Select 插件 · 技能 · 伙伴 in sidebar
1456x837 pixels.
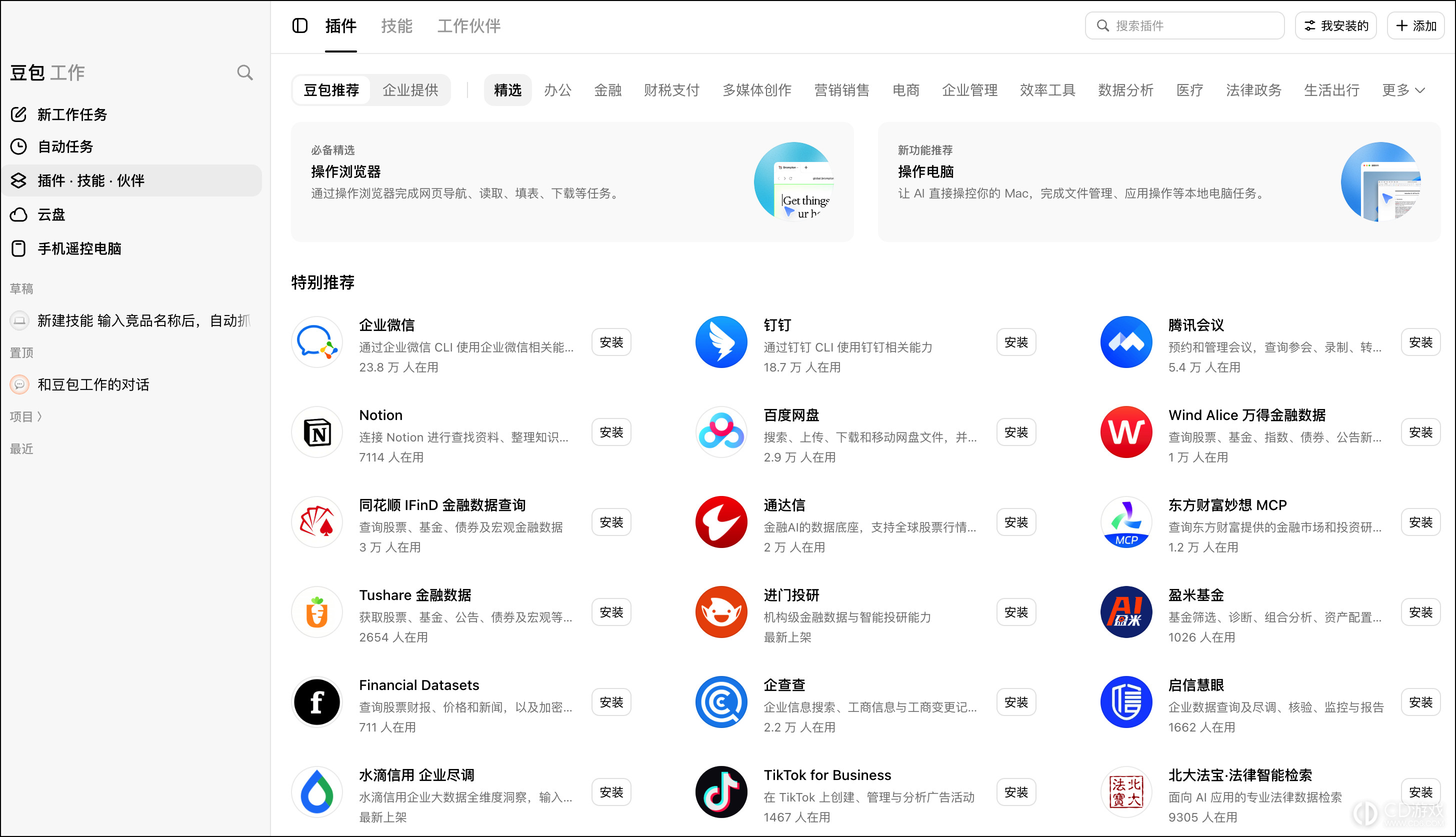(x=131, y=180)
